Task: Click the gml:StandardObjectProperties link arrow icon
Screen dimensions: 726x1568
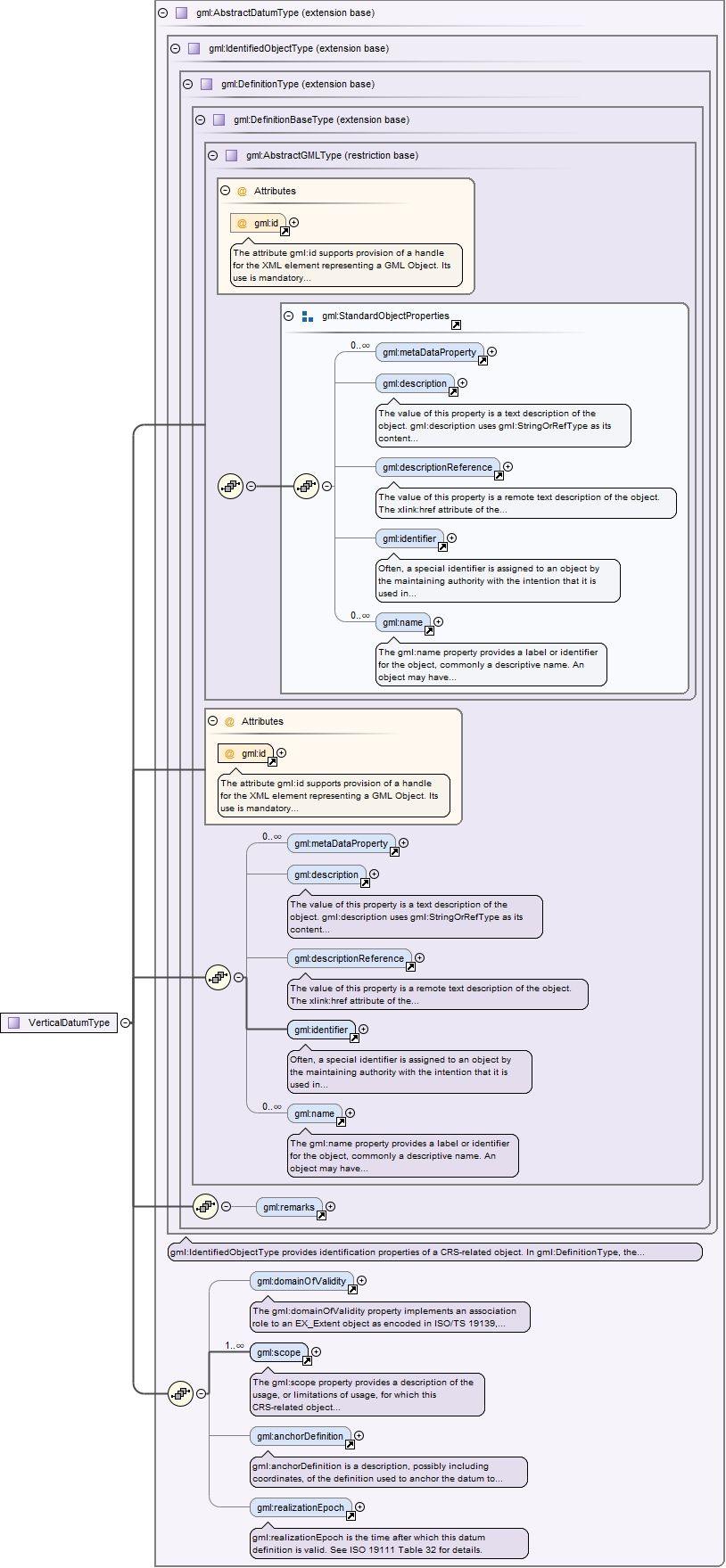Action: [x=456, y=325]
